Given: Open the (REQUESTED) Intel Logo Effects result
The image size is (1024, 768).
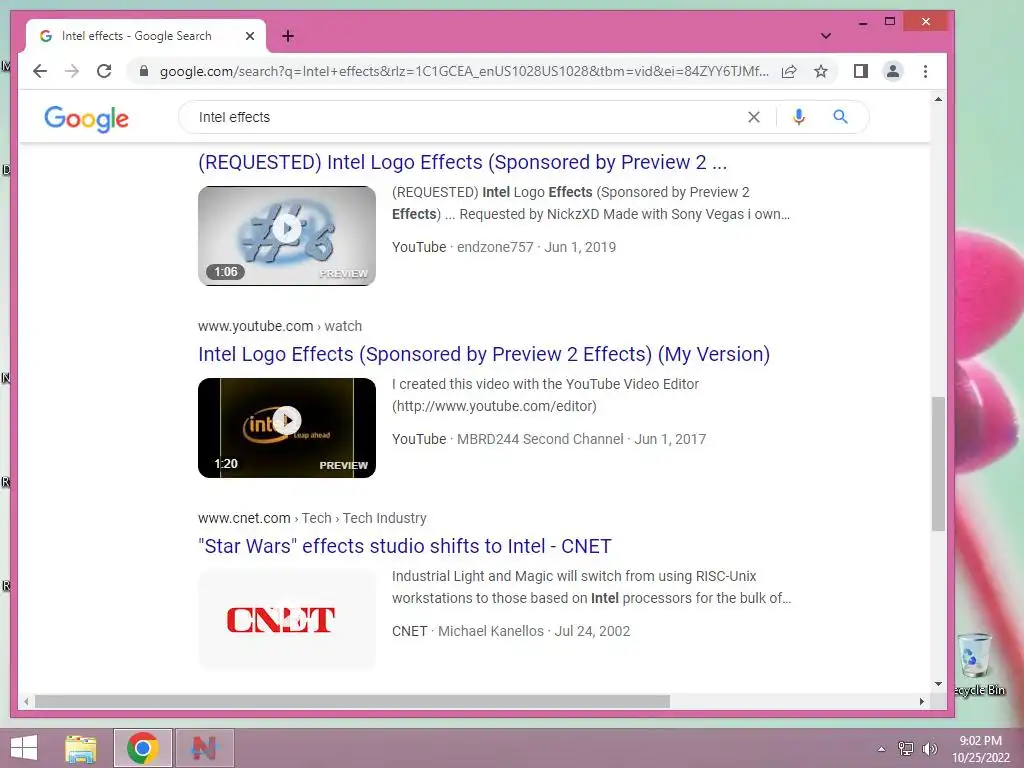Looking at the screenshot, I should pyautogui.click(x=462, y=162).
